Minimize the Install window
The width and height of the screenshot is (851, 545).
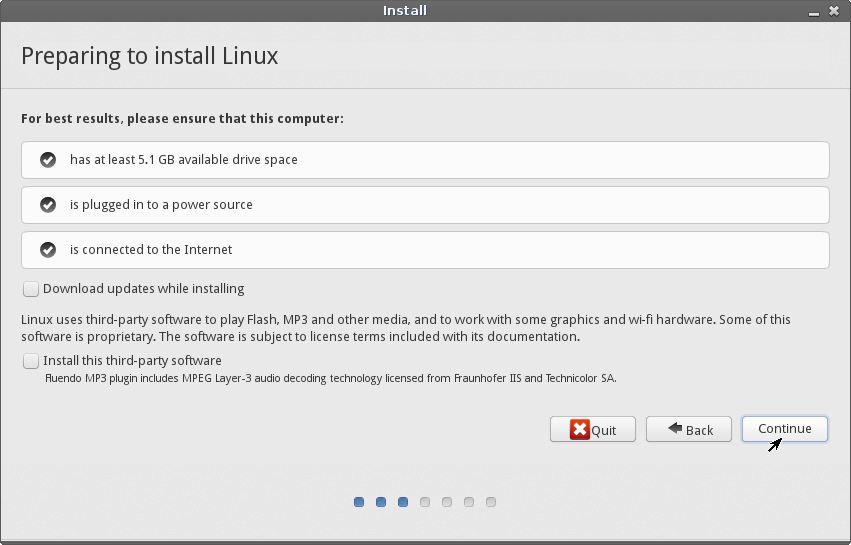[814, 12]
